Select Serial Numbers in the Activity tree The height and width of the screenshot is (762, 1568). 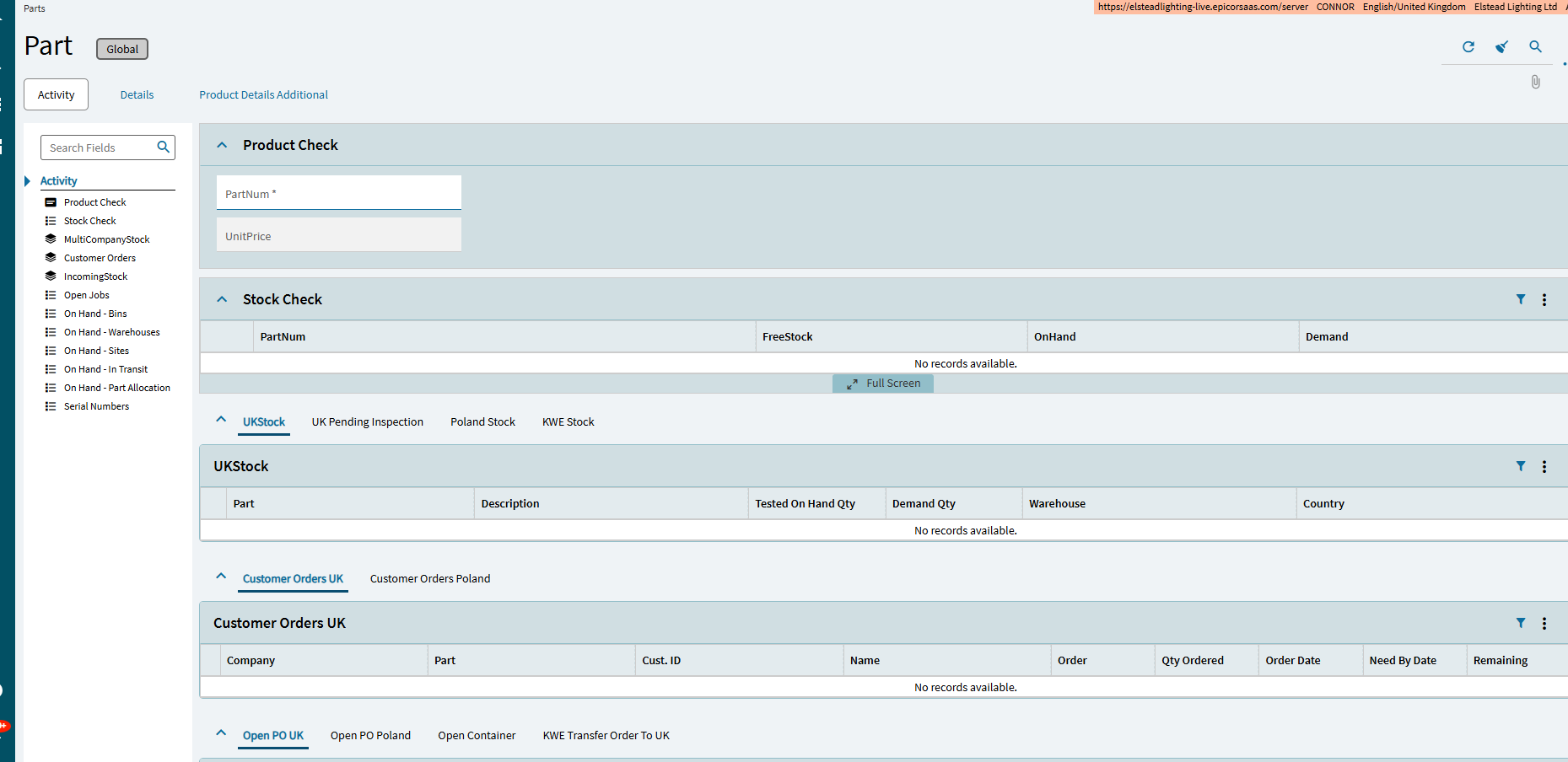coord(96,405)
